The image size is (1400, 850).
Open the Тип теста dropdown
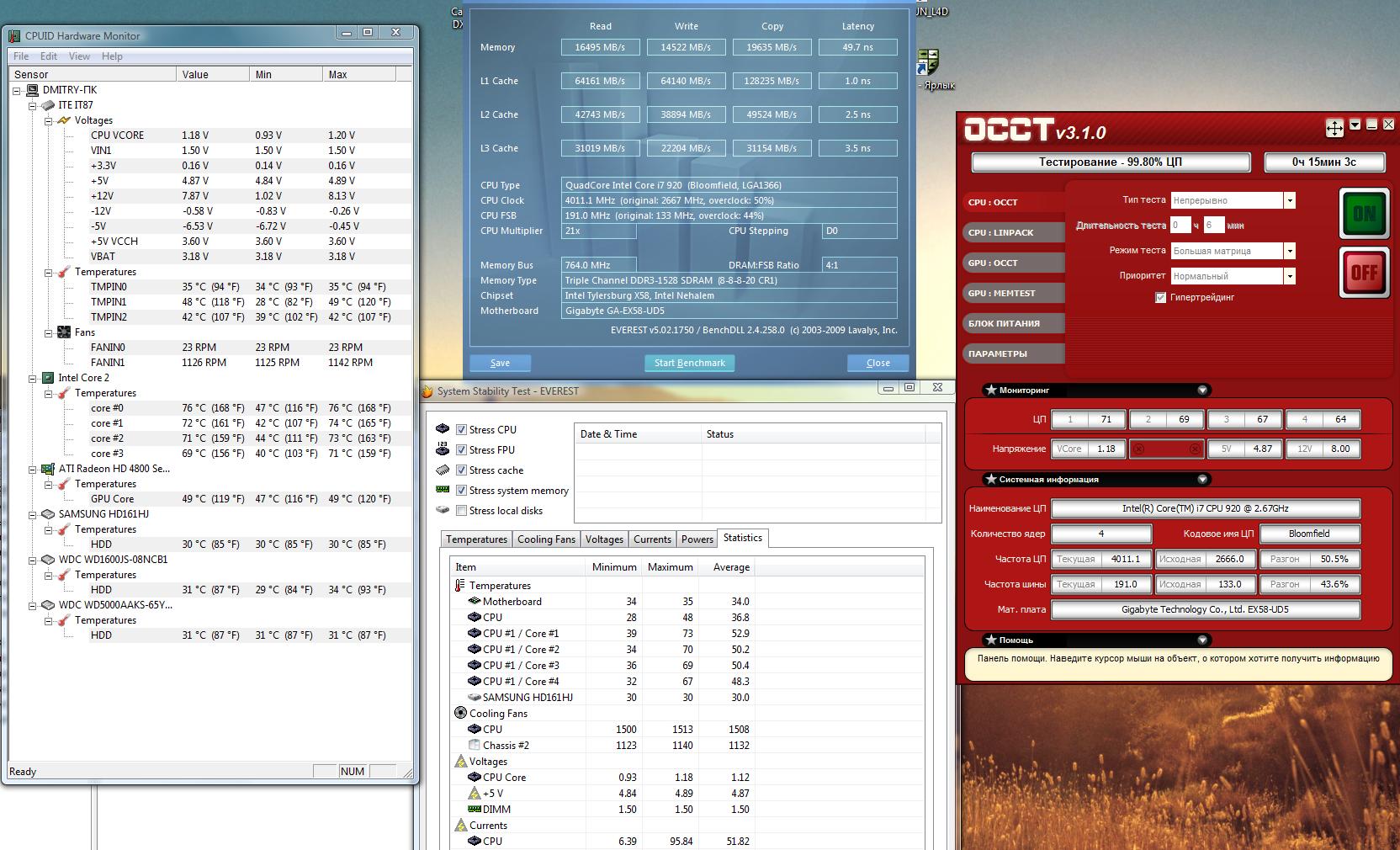[x=1289, y=200]
